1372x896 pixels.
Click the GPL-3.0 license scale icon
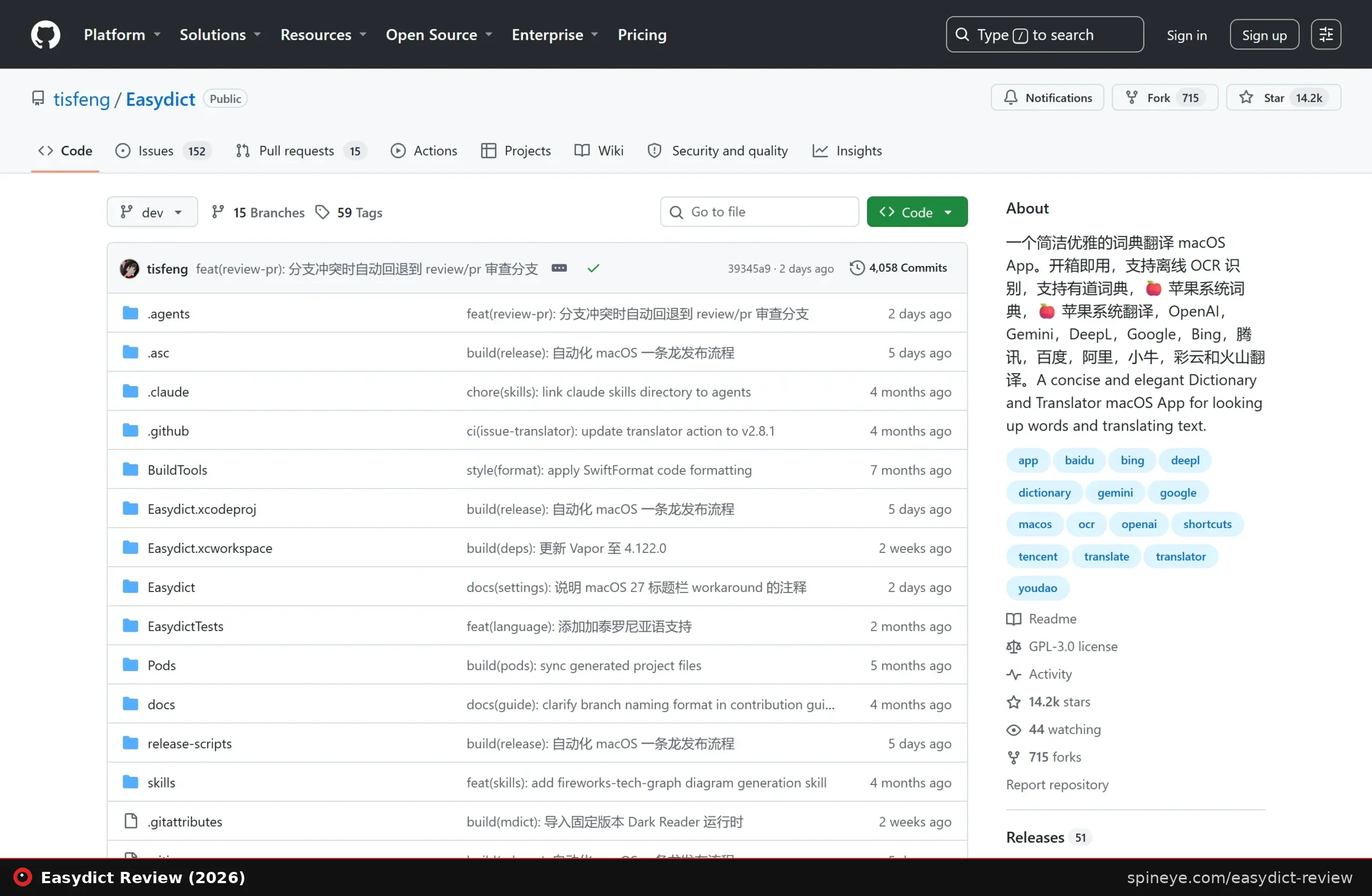coord(1013,646)
